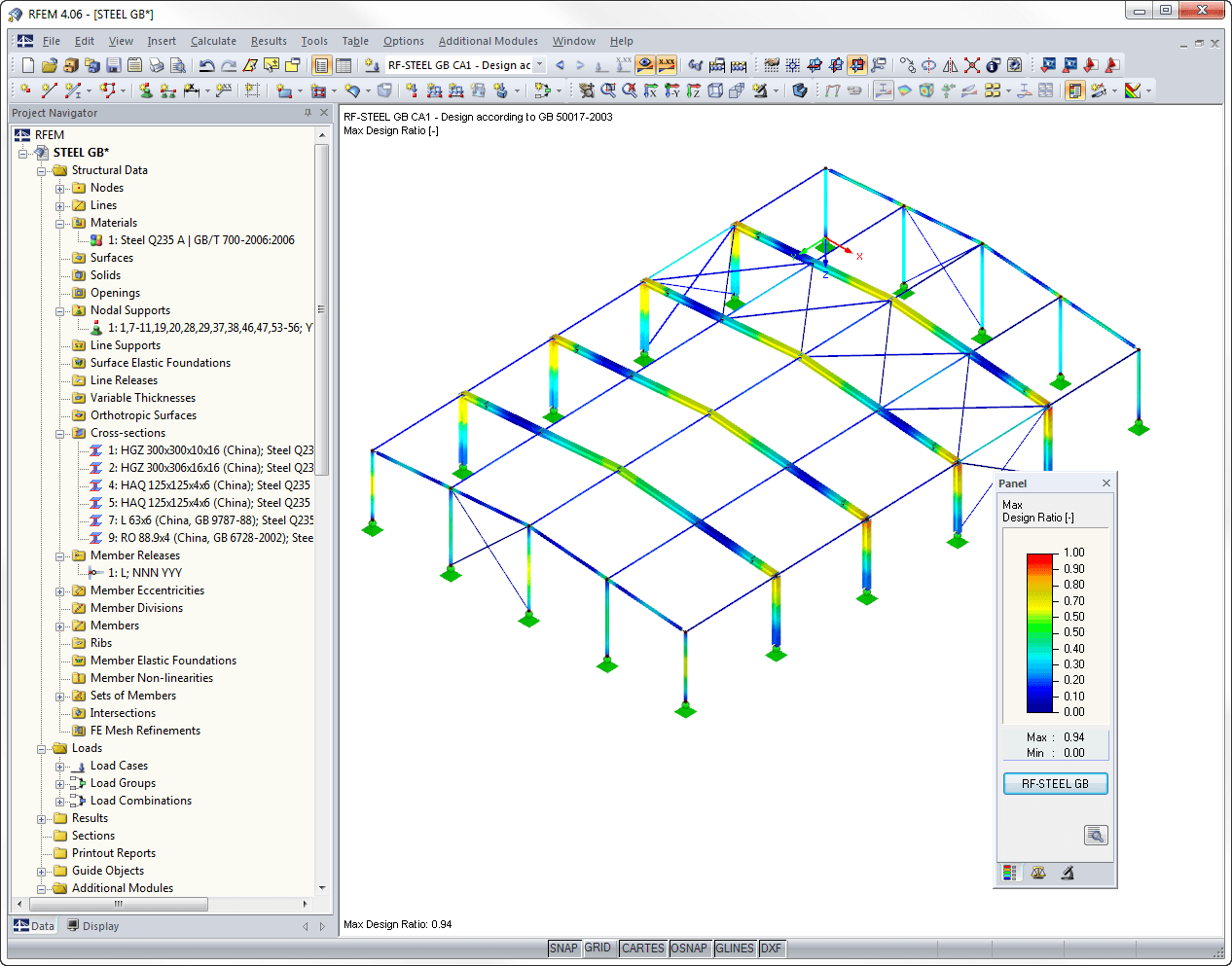Go to previous load case arrow

(x=560, y=65)
